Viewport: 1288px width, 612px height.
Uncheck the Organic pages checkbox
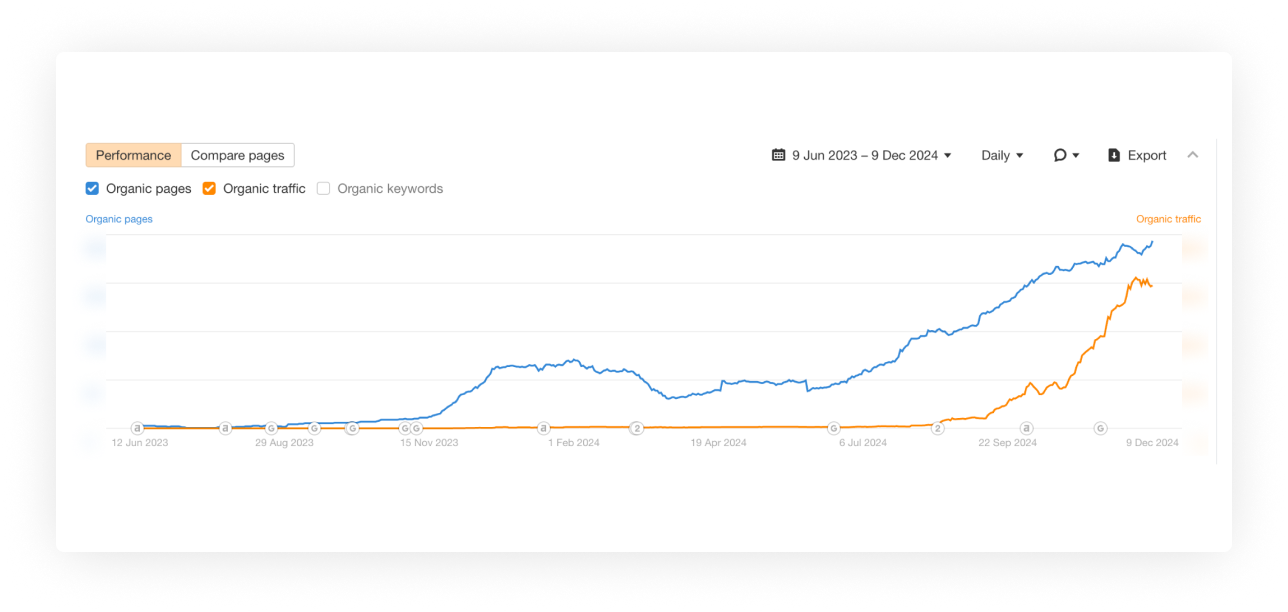click(93, 188)
